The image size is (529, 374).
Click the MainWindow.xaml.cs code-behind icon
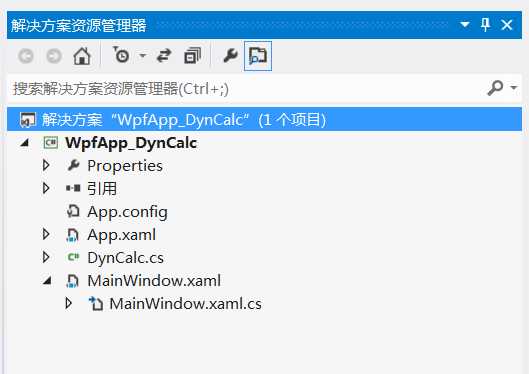95,303
